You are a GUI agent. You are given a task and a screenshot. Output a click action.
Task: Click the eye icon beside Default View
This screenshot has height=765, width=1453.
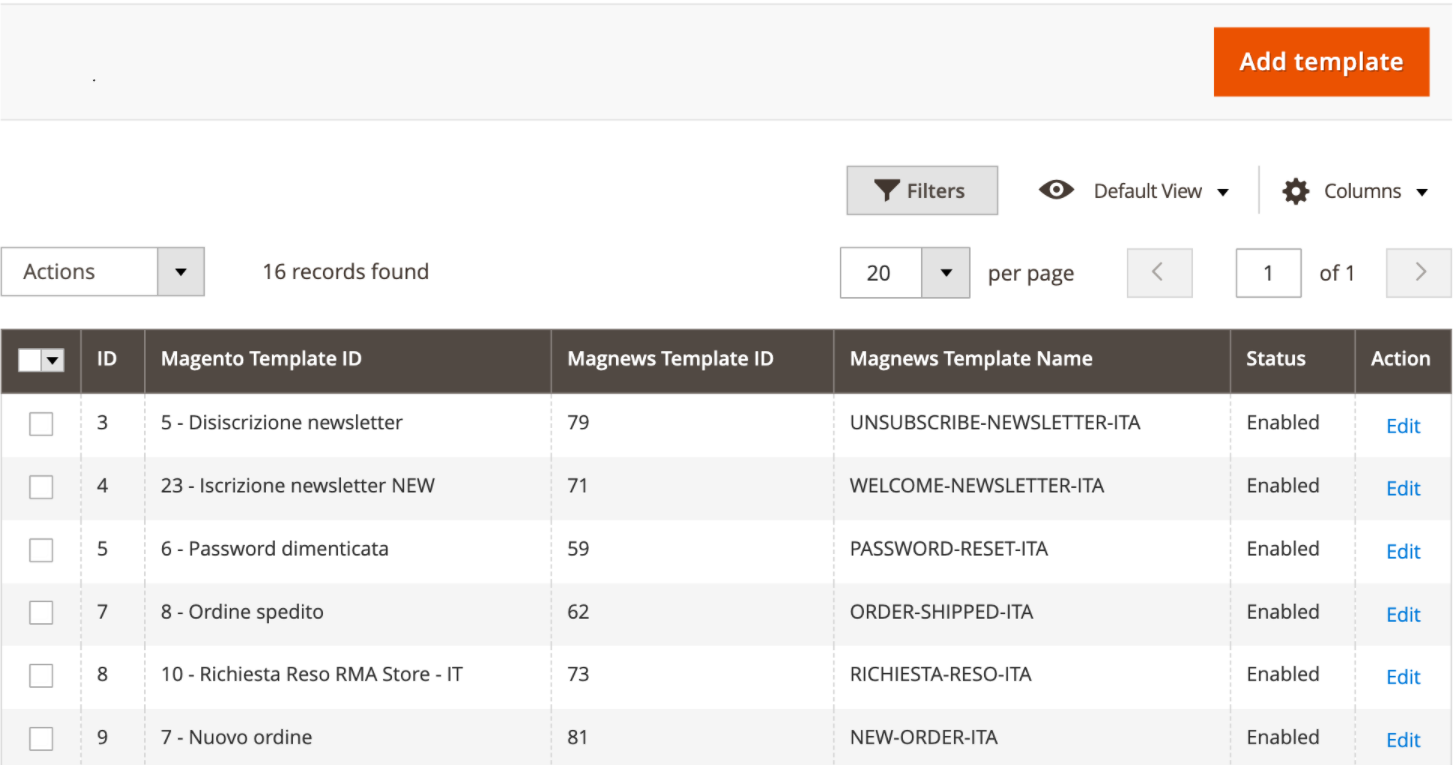click(1056, 190)
